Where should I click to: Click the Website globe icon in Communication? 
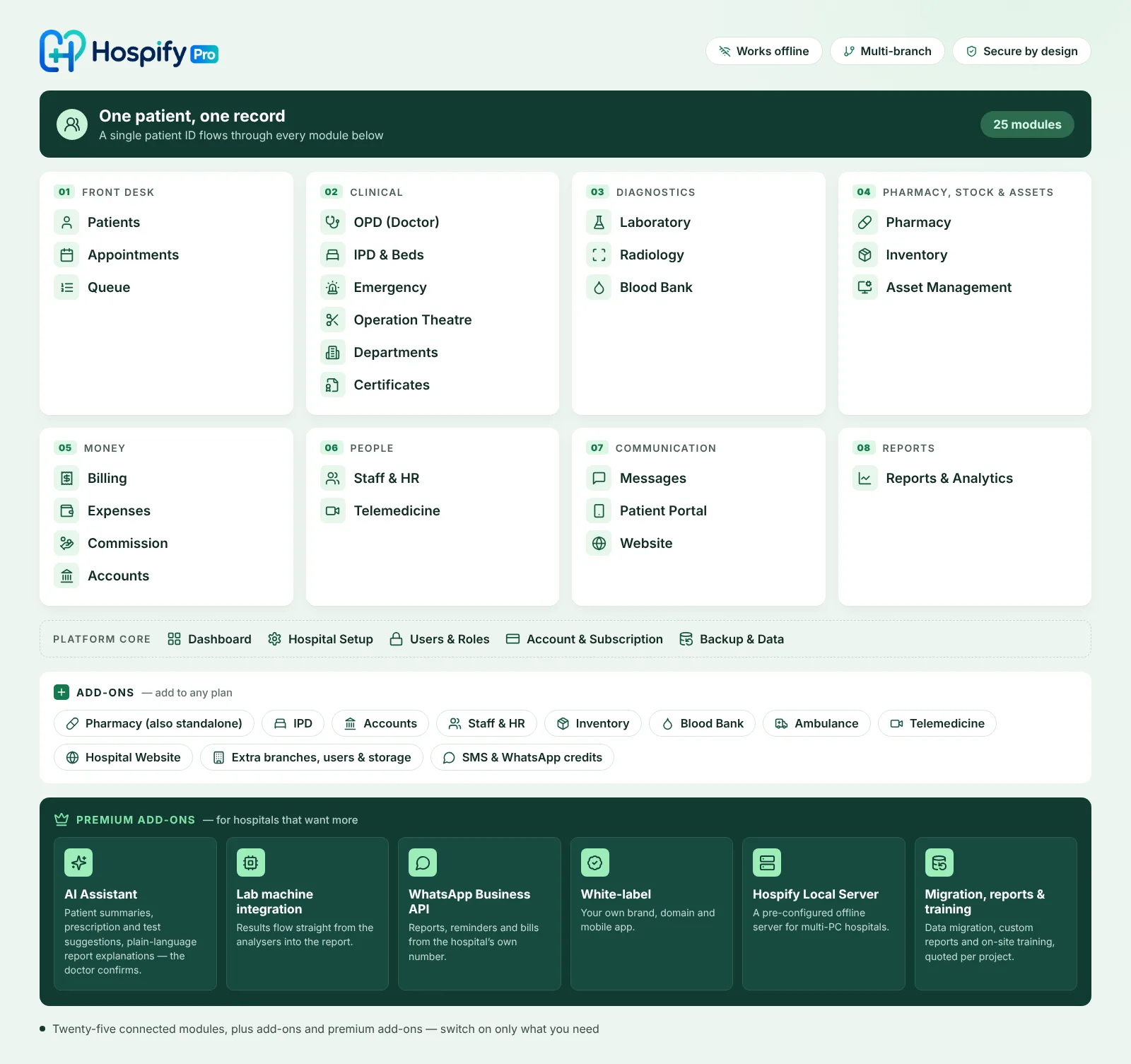599,544
